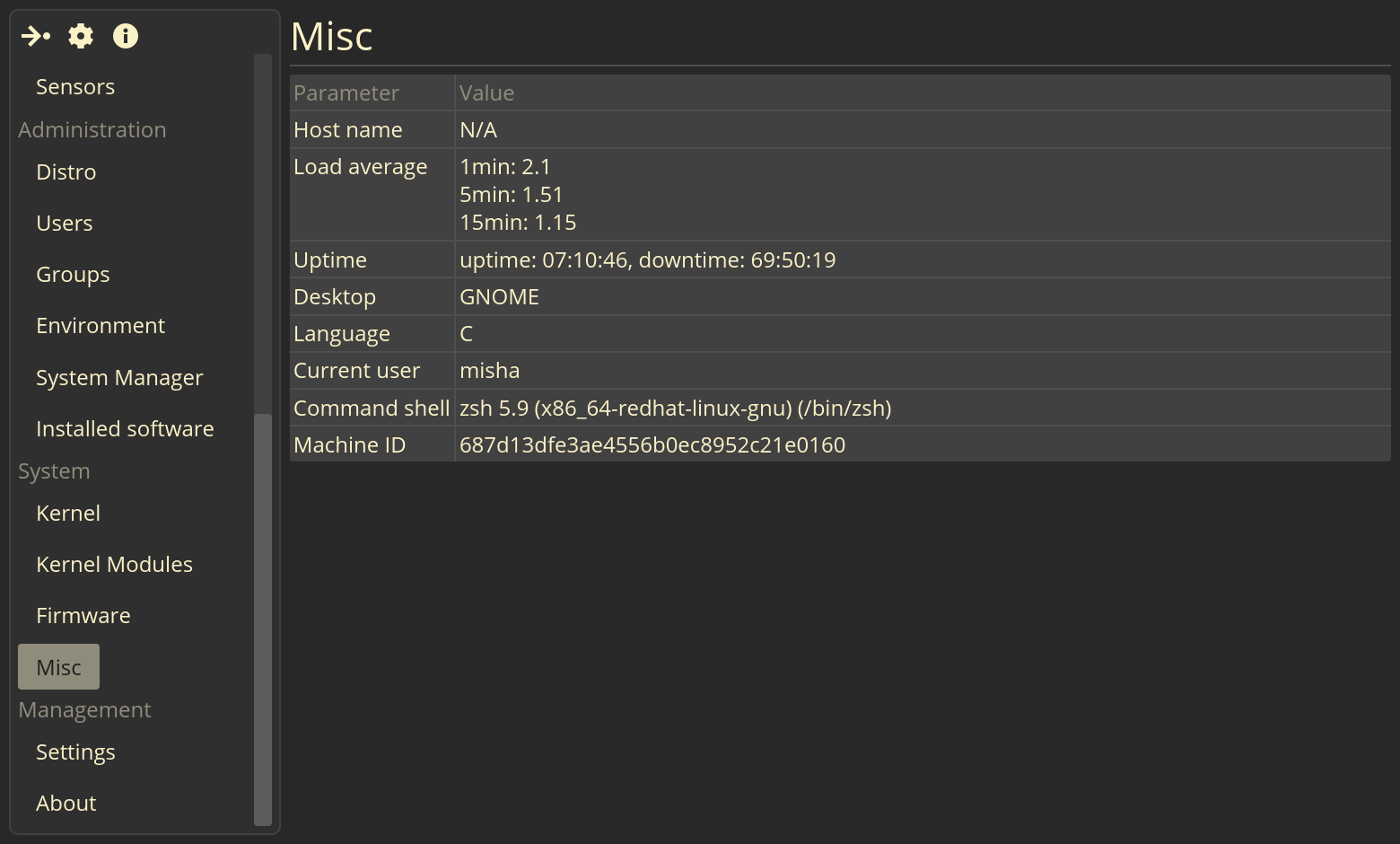Go to Firmware page
The image size is (1400, 844).
click(x=83, y=616)
